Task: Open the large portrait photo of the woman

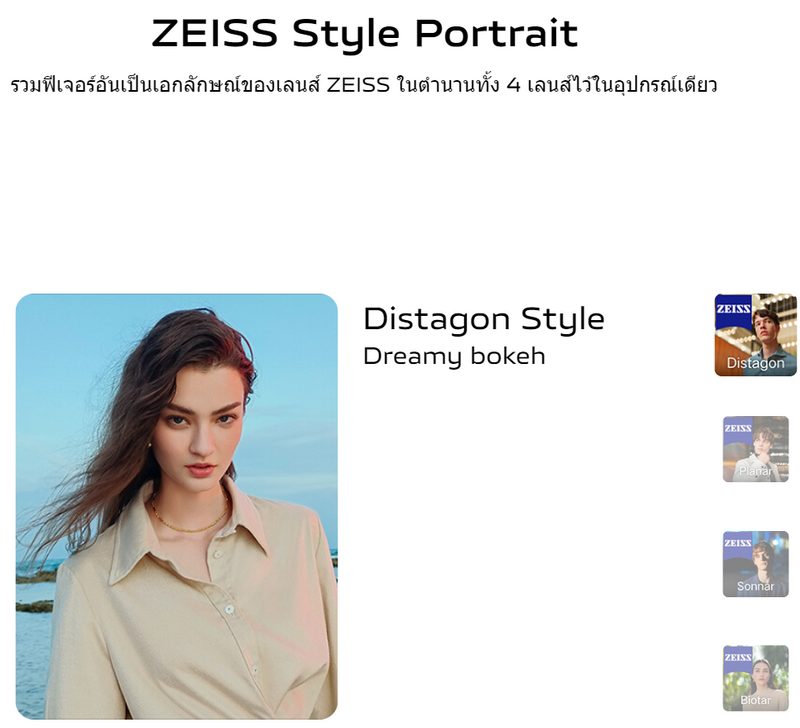Action: tap(177, 506)
